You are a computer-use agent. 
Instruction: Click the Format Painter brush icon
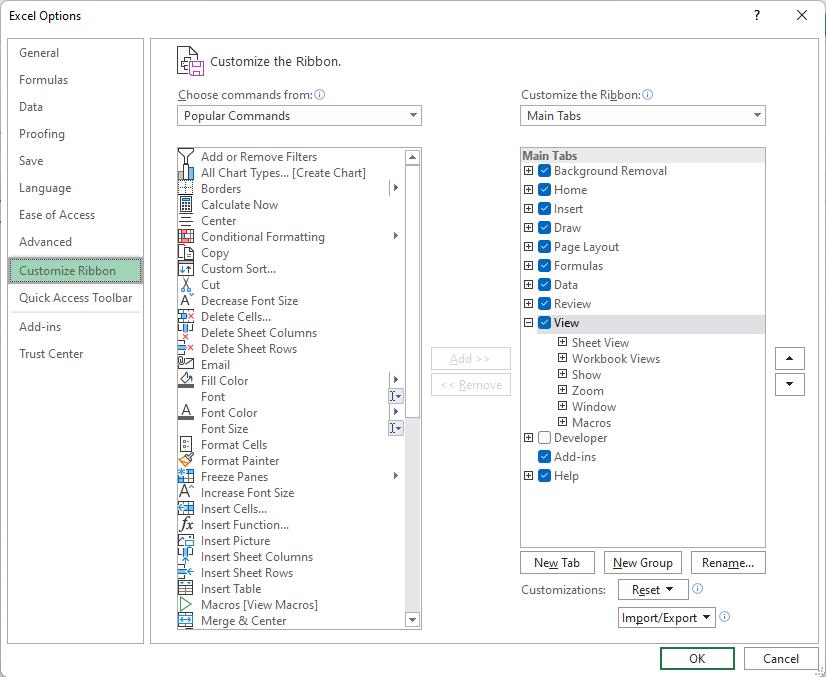click(x=185, y=460)
